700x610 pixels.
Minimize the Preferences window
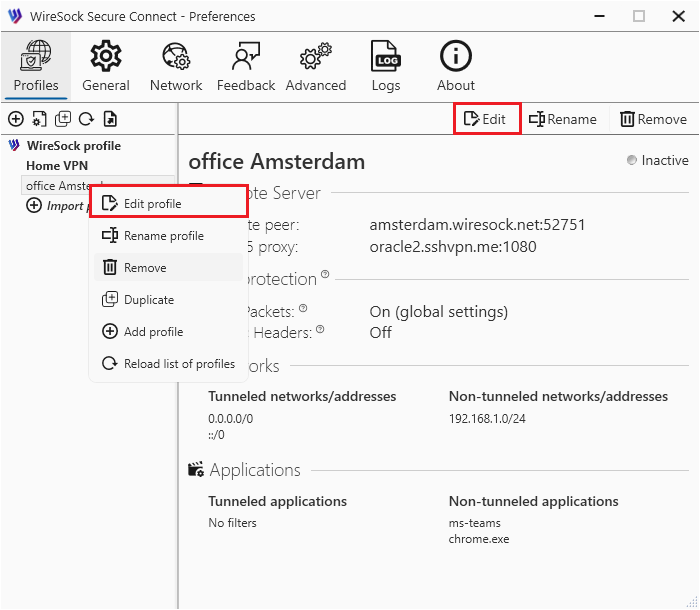[x=600, y=17]
